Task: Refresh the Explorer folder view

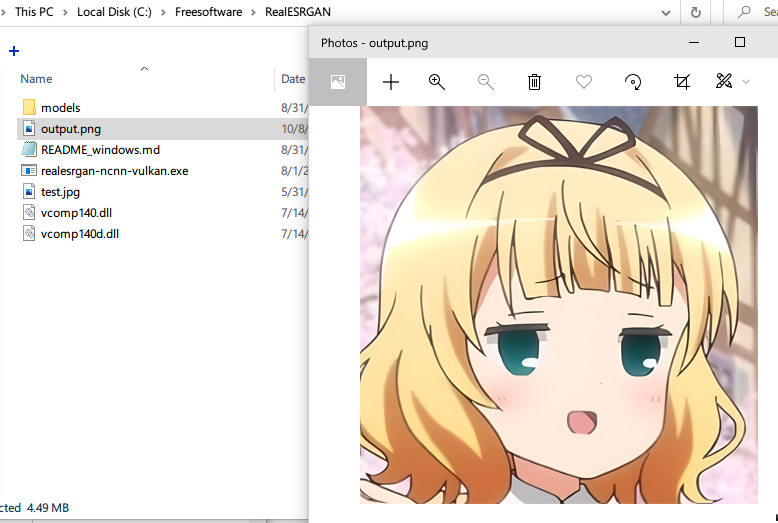Action: coord(696,12)
